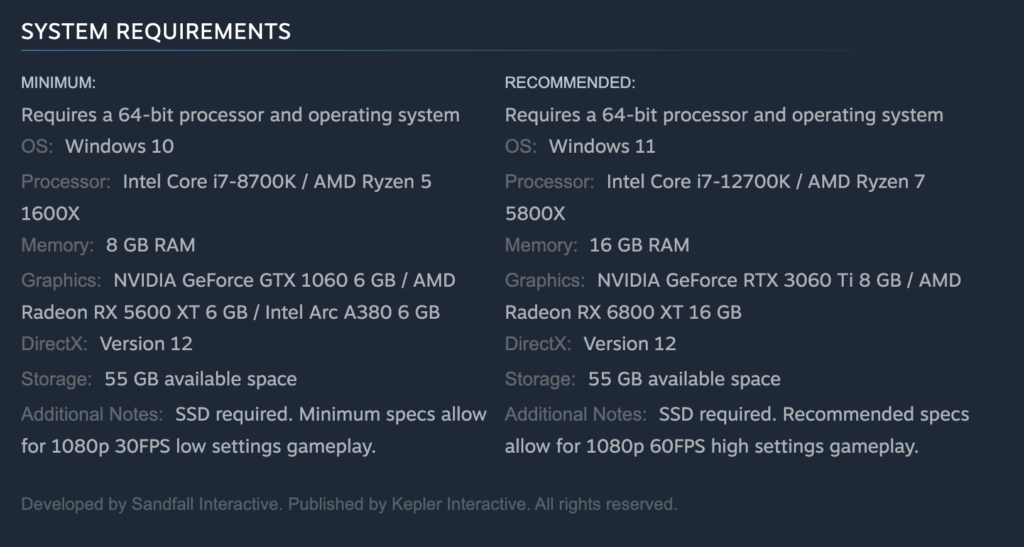Click the SYSTEM REQUIREMENTS heading
1024x547 pixels.
coord(155,31)
